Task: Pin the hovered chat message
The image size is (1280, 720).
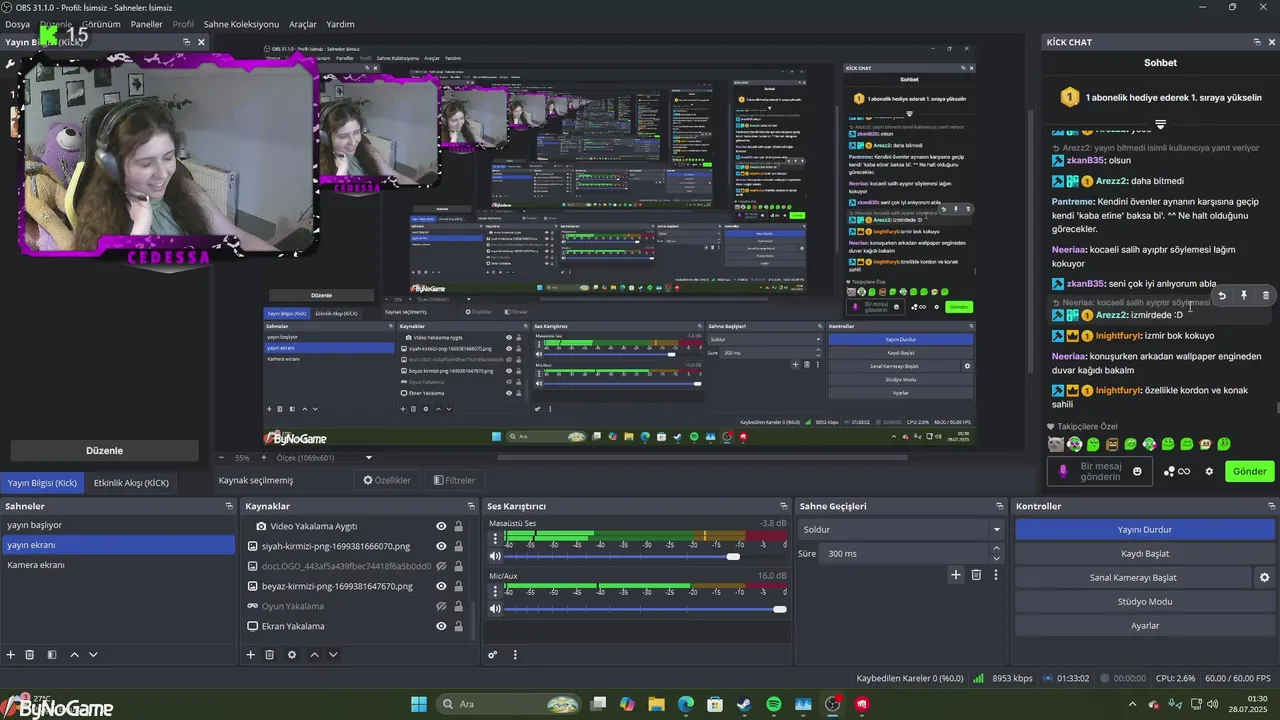Action: [x=1244, y=296]
